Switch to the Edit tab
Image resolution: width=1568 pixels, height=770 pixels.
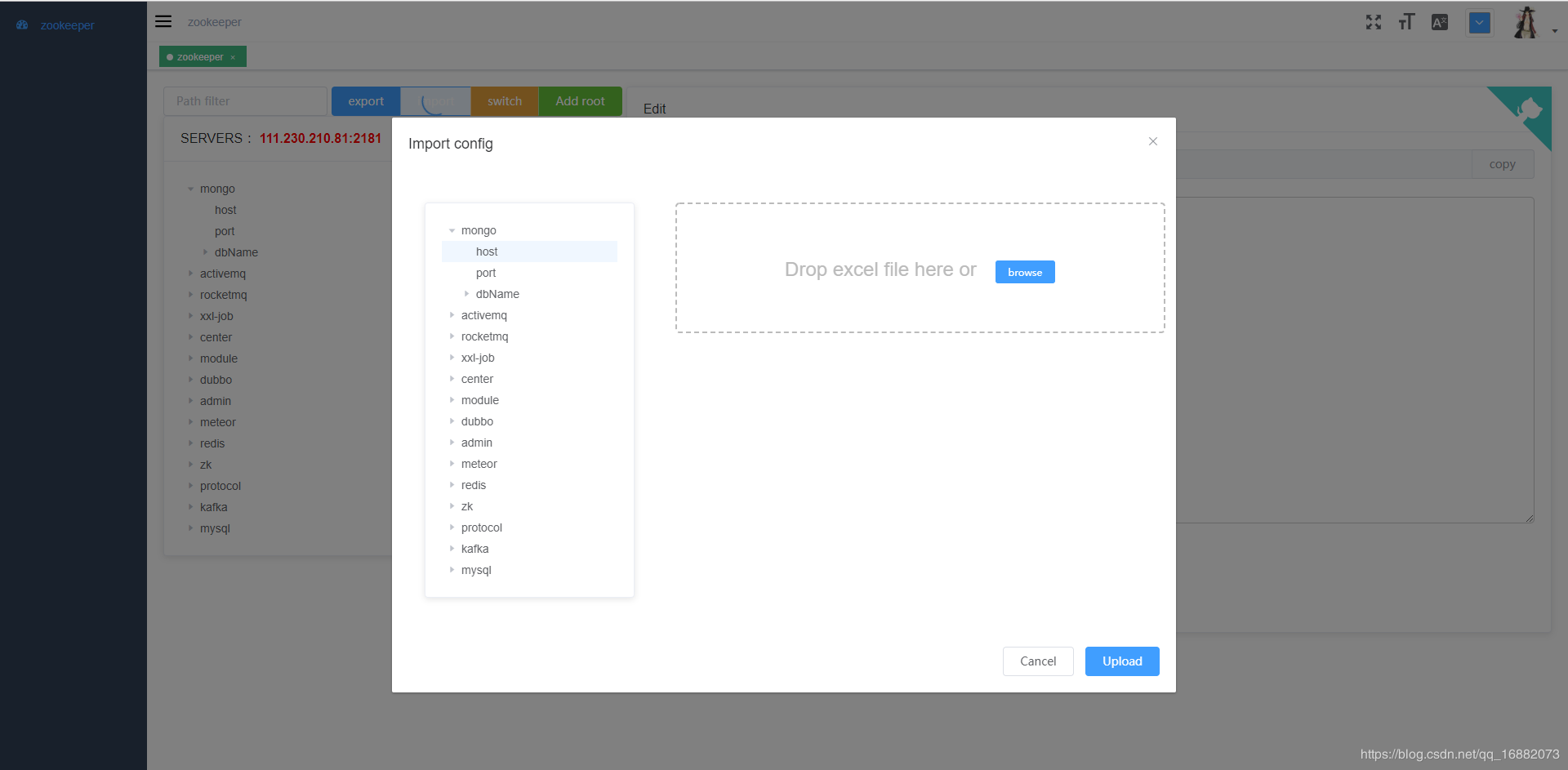[x=653, y=109]
